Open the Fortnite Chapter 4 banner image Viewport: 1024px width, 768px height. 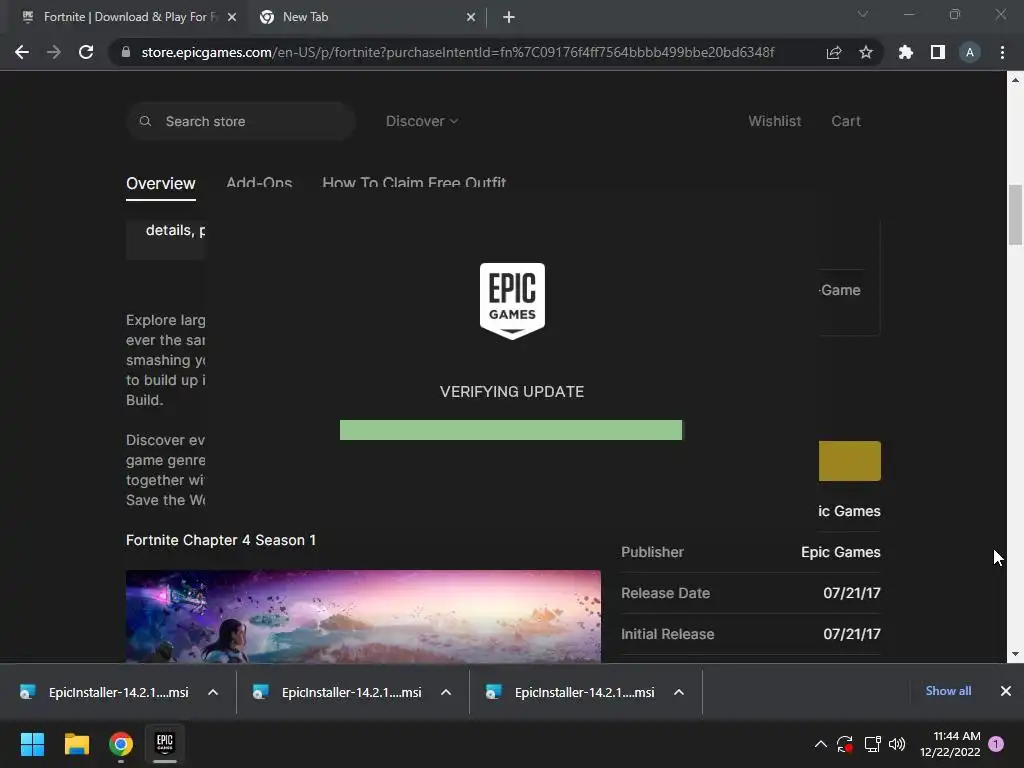363,616
